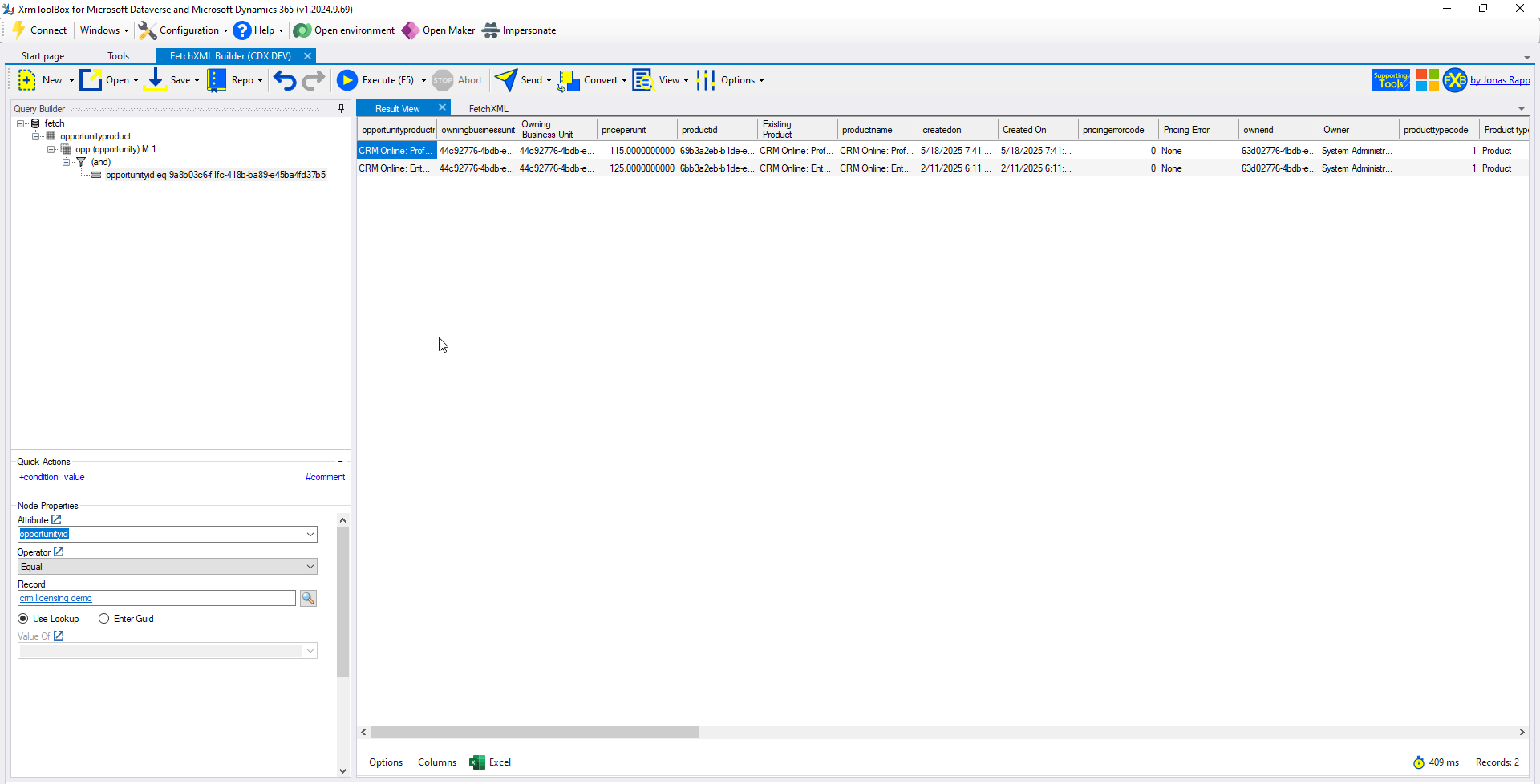Click the results horizontal scrollbar thumb

[x=534, y=733]
